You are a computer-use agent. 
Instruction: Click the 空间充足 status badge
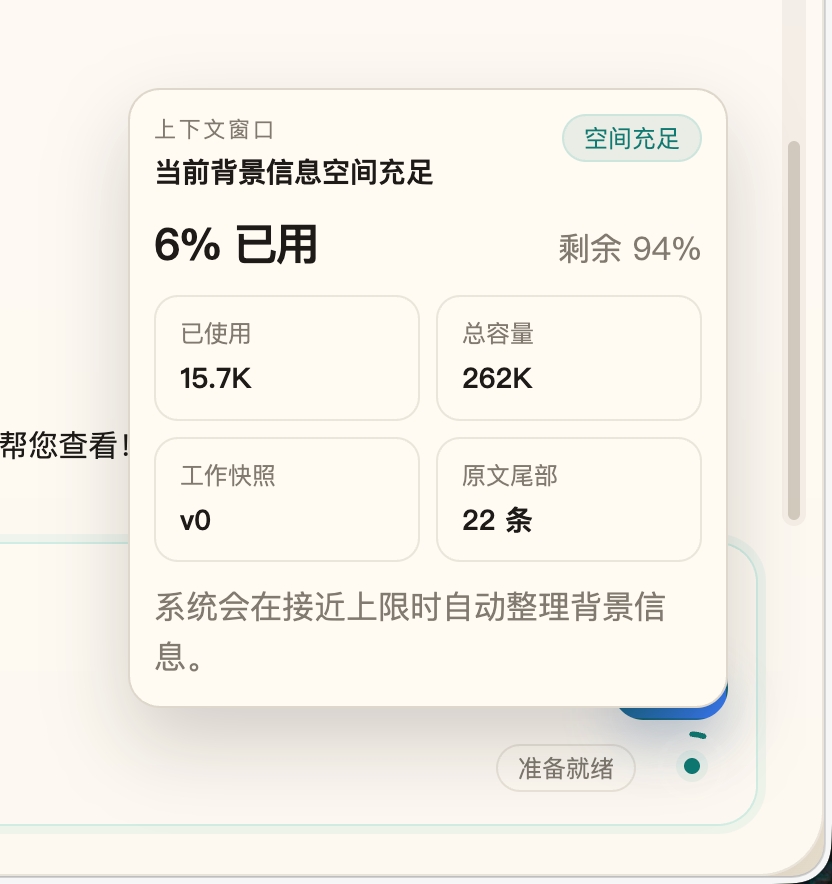(632, 138)
